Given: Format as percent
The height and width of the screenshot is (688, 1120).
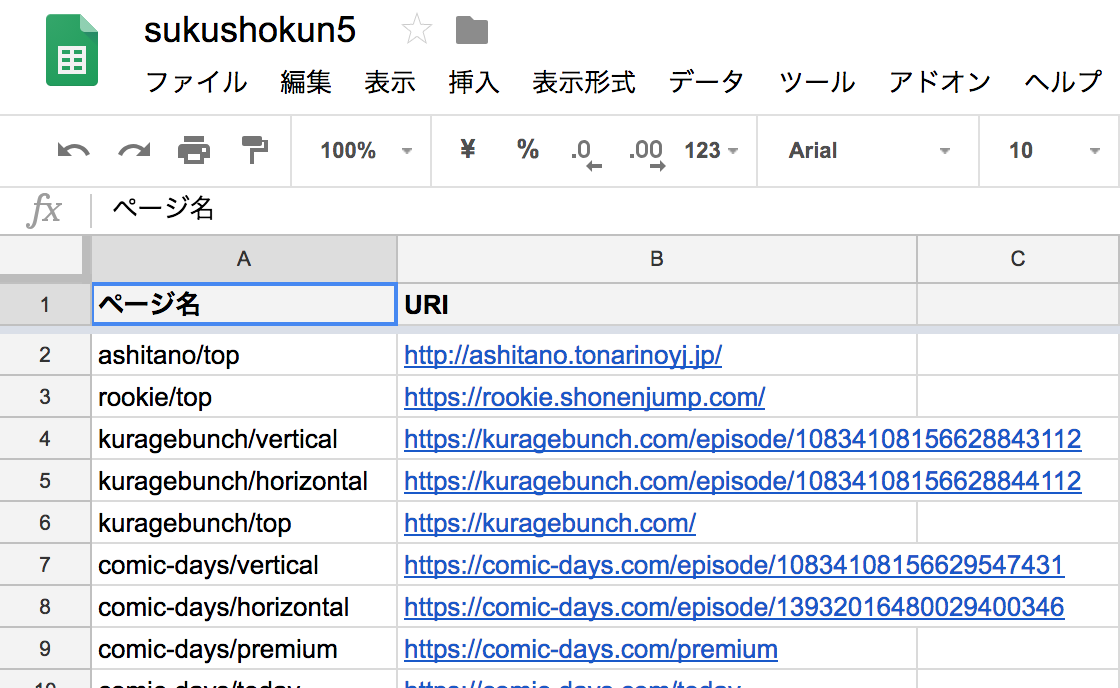Looking at the screenshot, I should click(x=527, y=150).
